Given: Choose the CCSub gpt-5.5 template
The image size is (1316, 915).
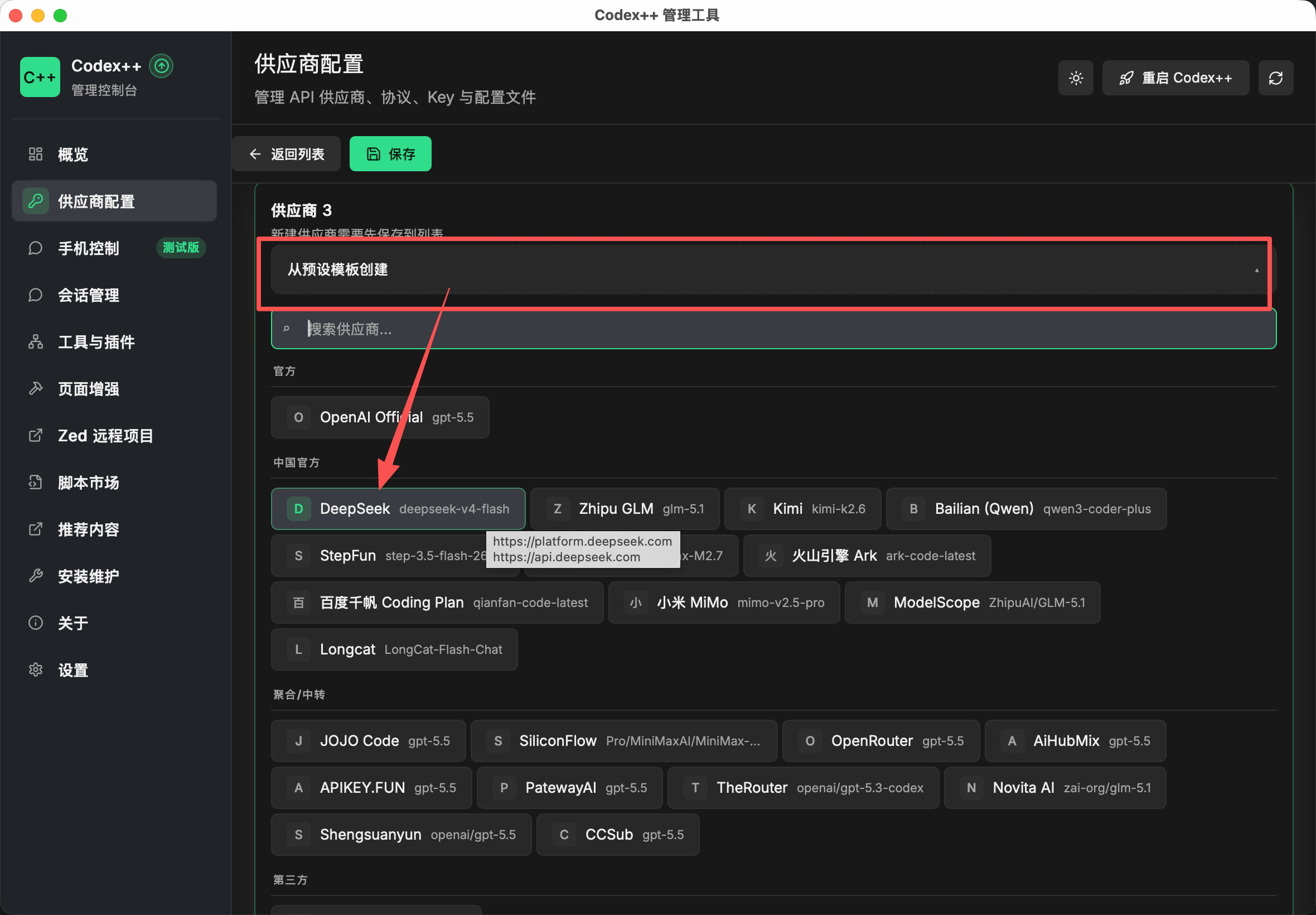Looking at the screenshot, I should click(x=618, y=835).
